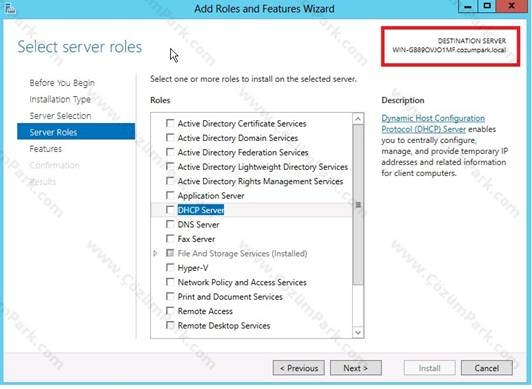This screenshot has width=532, height=389.
Task: Select the DHCP Server role label
Action: [x=201, y=210]
